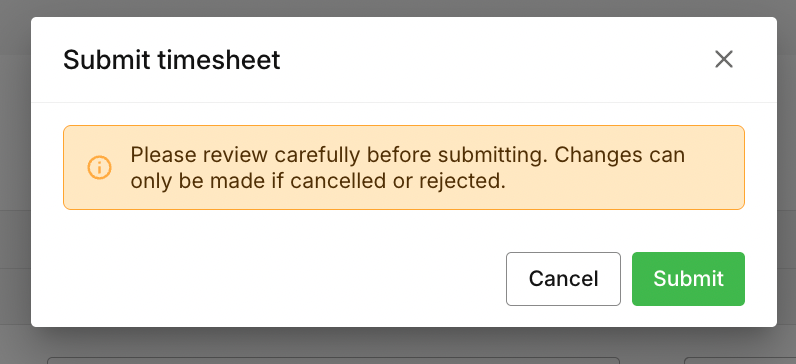The image size is (796, 364).
Task: Close the Submit timesheet dialog with X
Action: tap(723, 59)
